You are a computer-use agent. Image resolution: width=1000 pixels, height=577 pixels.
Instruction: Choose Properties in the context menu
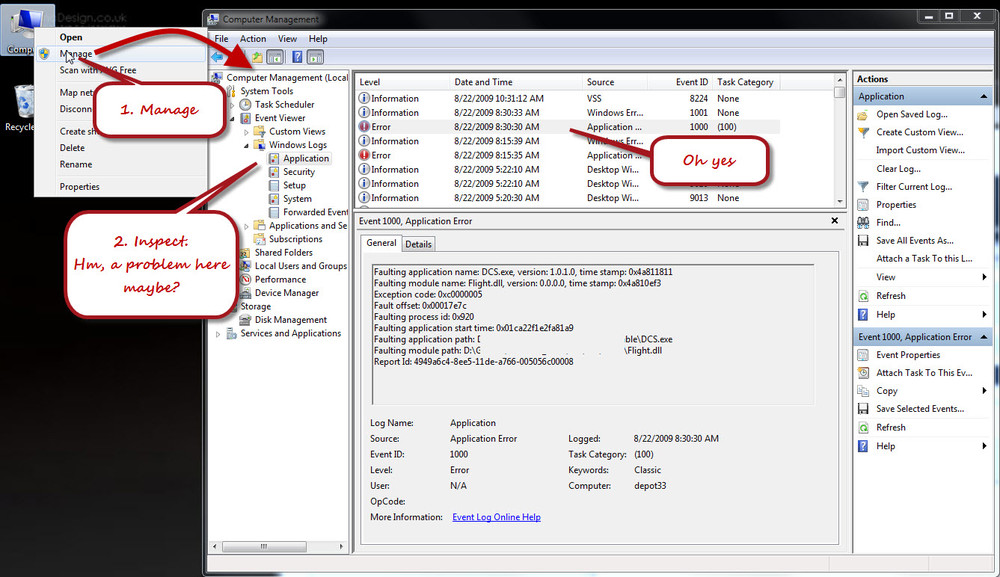[x=79, y=186]
